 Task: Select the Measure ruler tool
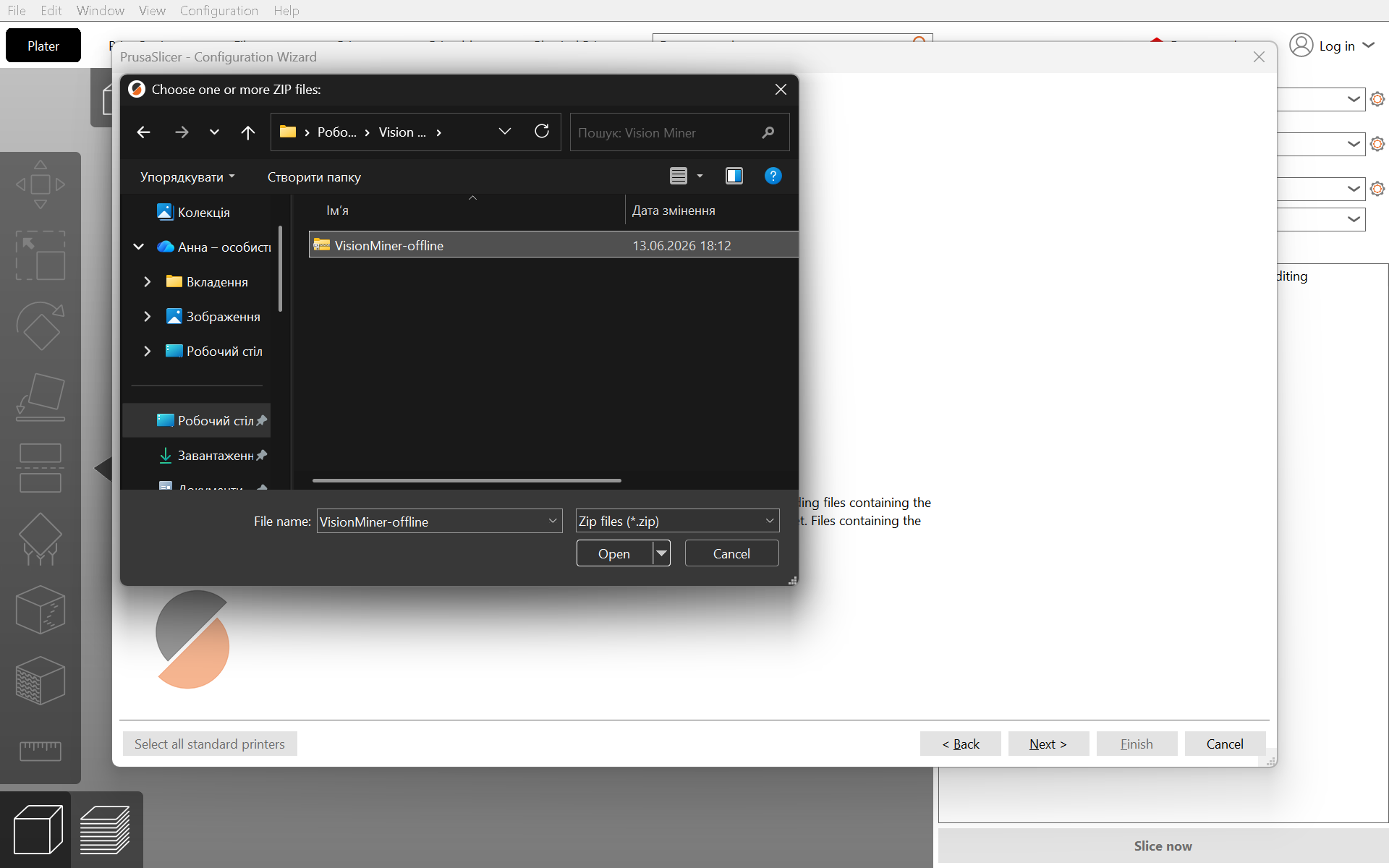[x=41, y=751]
